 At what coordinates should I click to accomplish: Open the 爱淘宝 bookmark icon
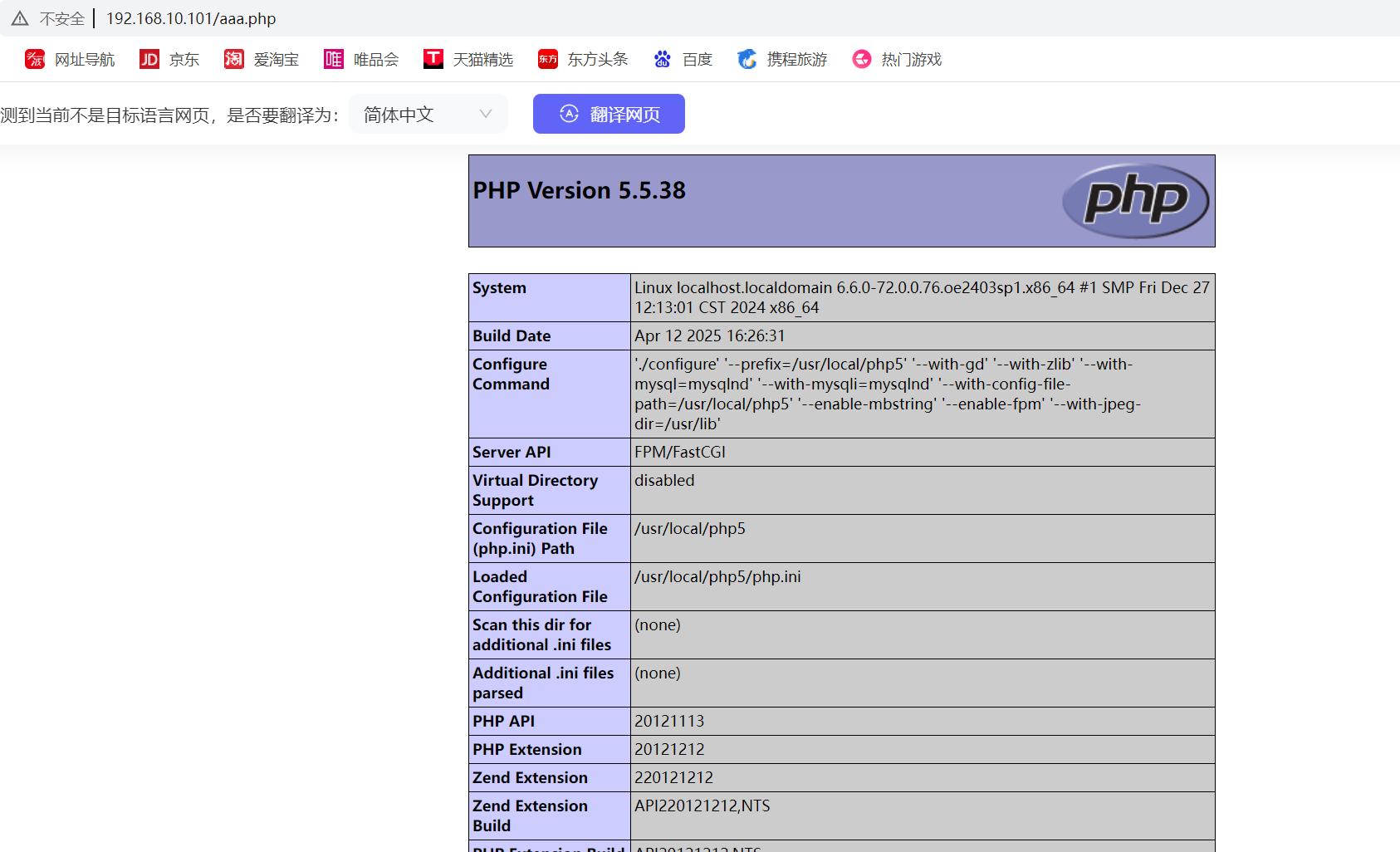tap(234, 59)
